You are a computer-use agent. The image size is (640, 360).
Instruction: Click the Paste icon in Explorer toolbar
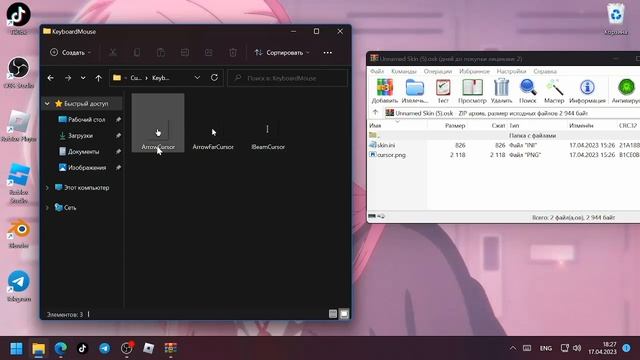click(161, 53)
